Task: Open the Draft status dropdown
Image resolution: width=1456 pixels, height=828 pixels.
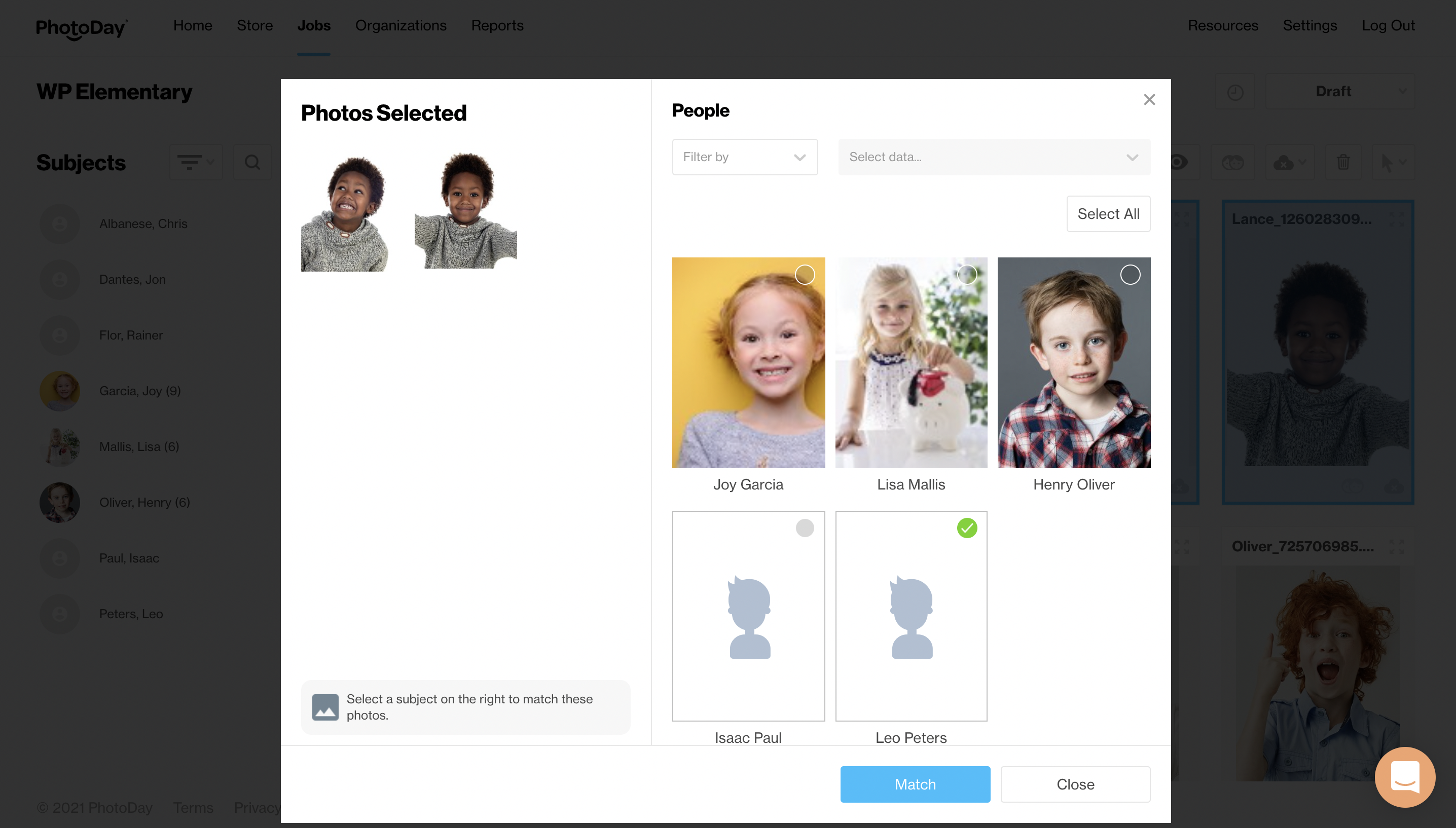Action: (1340, 92)
